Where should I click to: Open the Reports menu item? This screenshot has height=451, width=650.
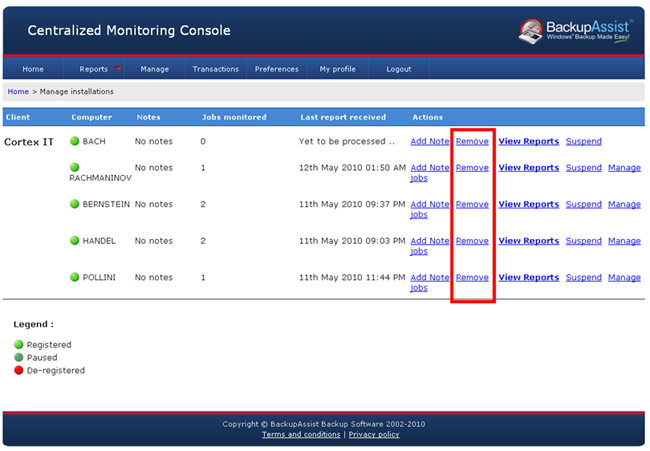[94, 69]
